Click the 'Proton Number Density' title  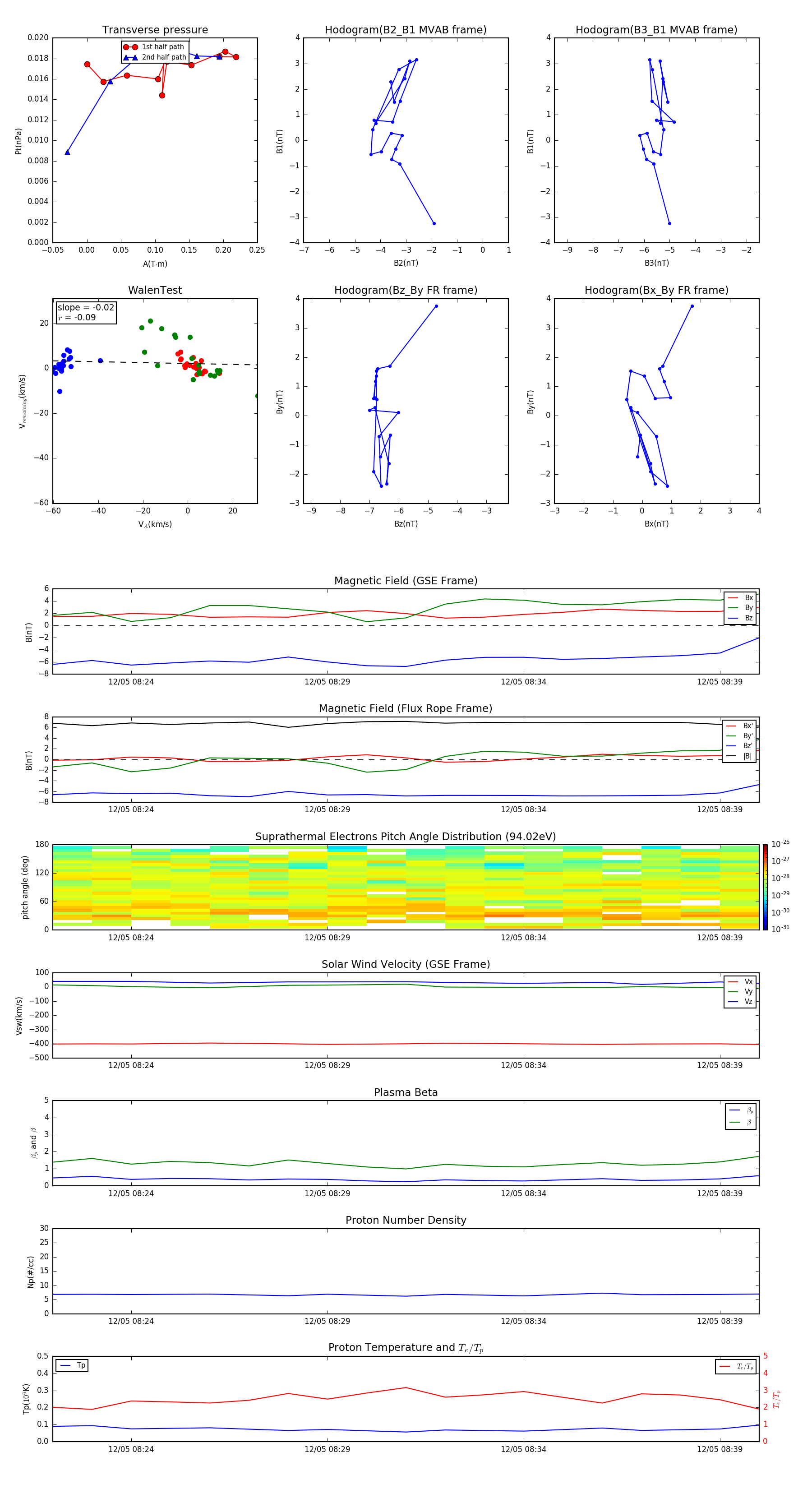(x=406, y=1220)
